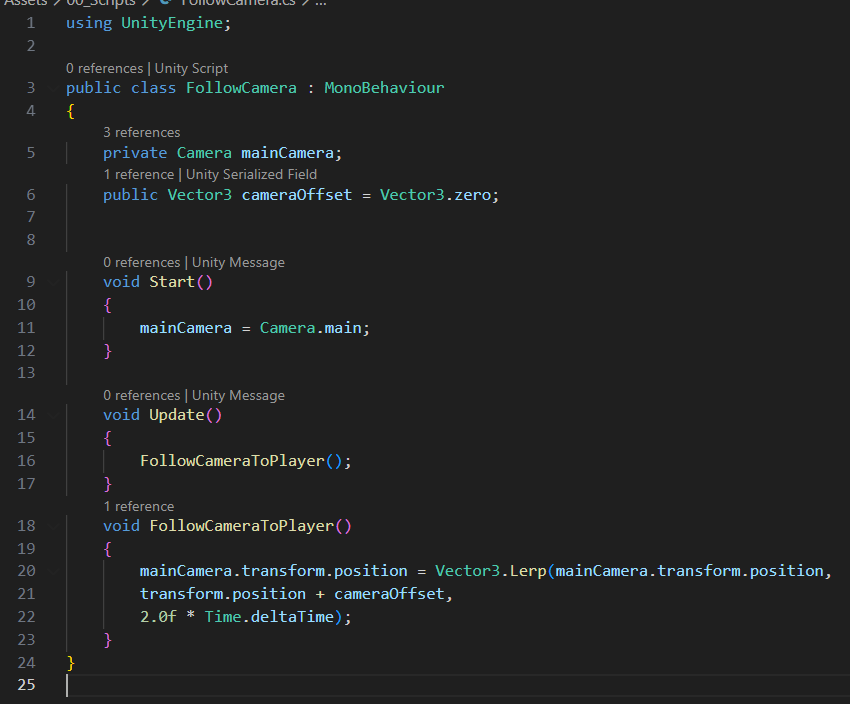Viewport: 850px width, 704px height.
Task: Collapse FollowCameraToPlayer method on line 18
Action: point(54,526)
